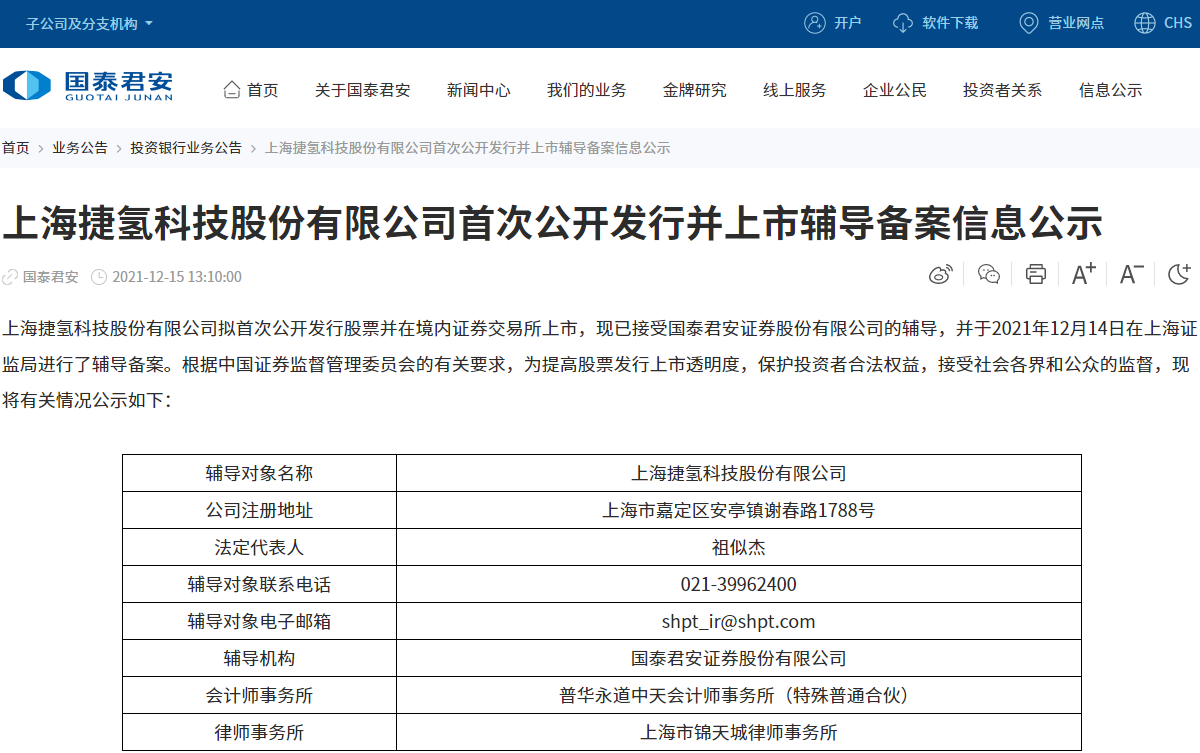Click the globe icon next to CHS
Image resolution: width=1200 pixels, height=753 pixels.
[1141, 22]
